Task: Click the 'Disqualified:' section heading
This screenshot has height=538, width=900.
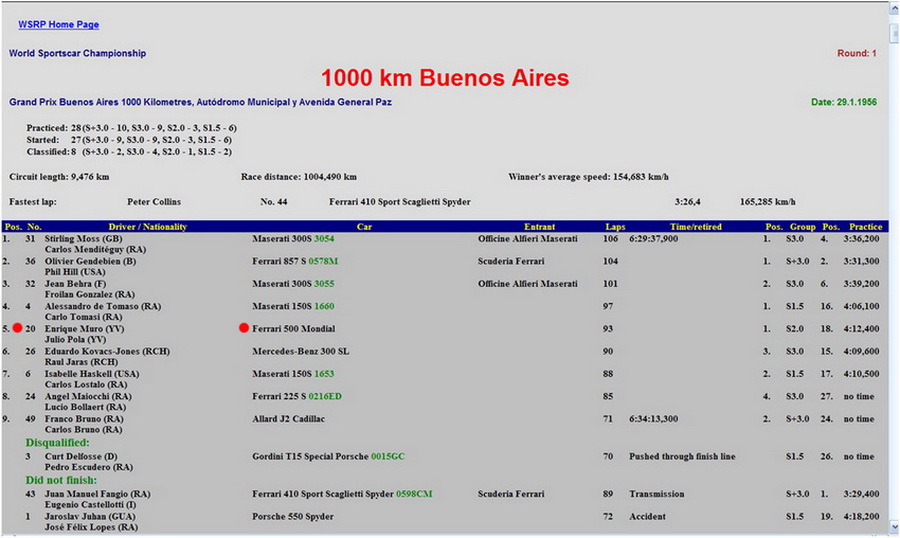Action: coord(57,443)
